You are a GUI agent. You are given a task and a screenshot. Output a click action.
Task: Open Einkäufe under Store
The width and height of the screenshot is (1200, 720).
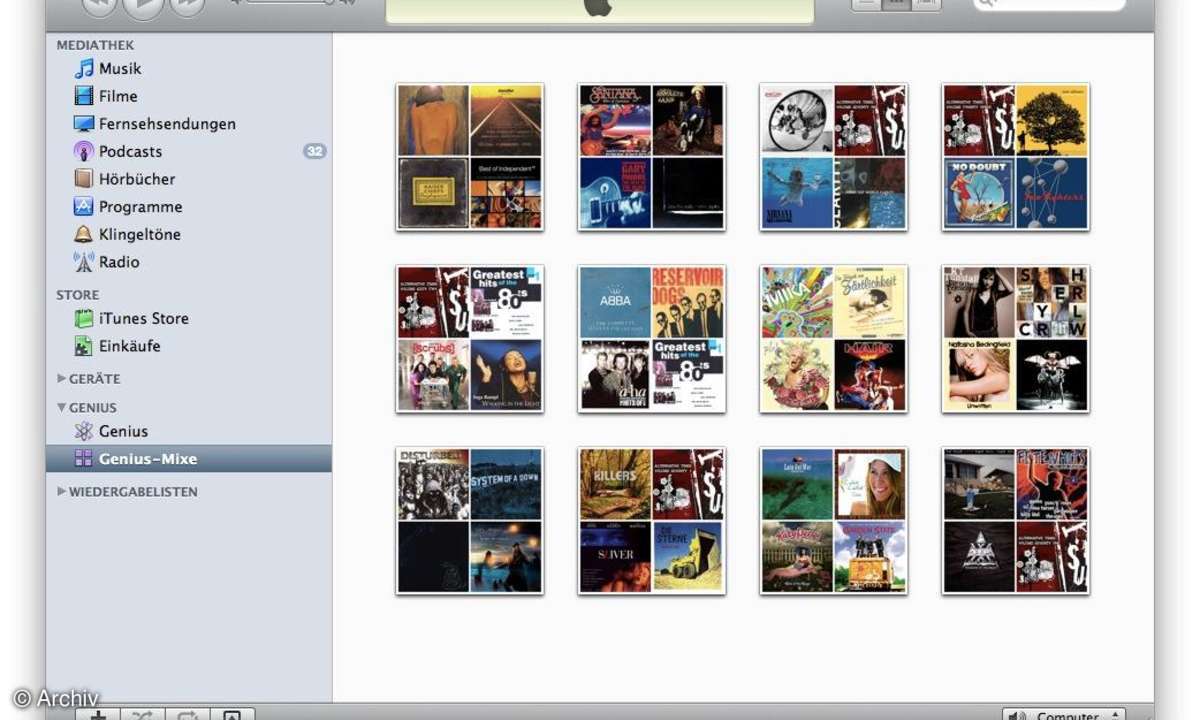pyautogui.click(x=129, y=346)
